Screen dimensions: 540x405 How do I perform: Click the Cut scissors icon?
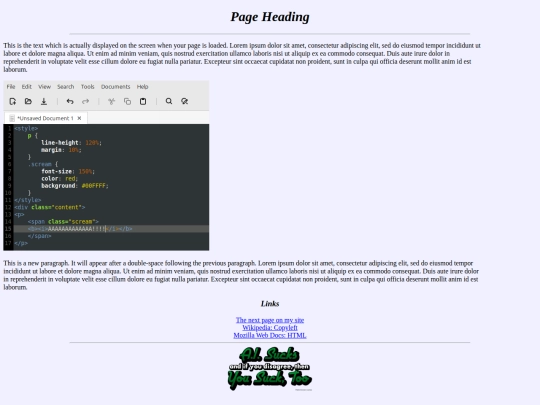(112, 101)
